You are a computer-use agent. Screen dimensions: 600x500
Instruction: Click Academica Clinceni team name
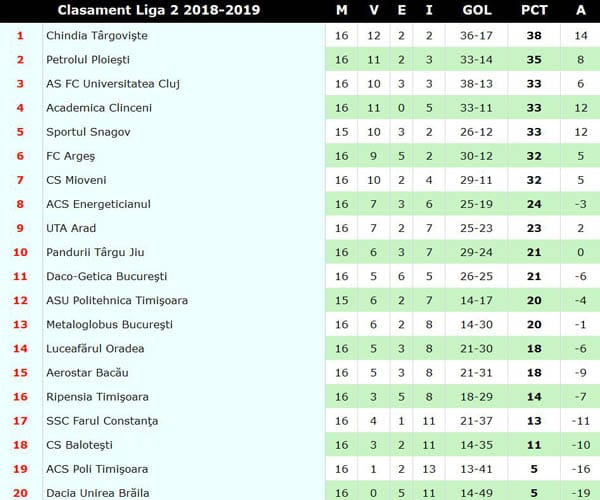[x=99, y=108]
